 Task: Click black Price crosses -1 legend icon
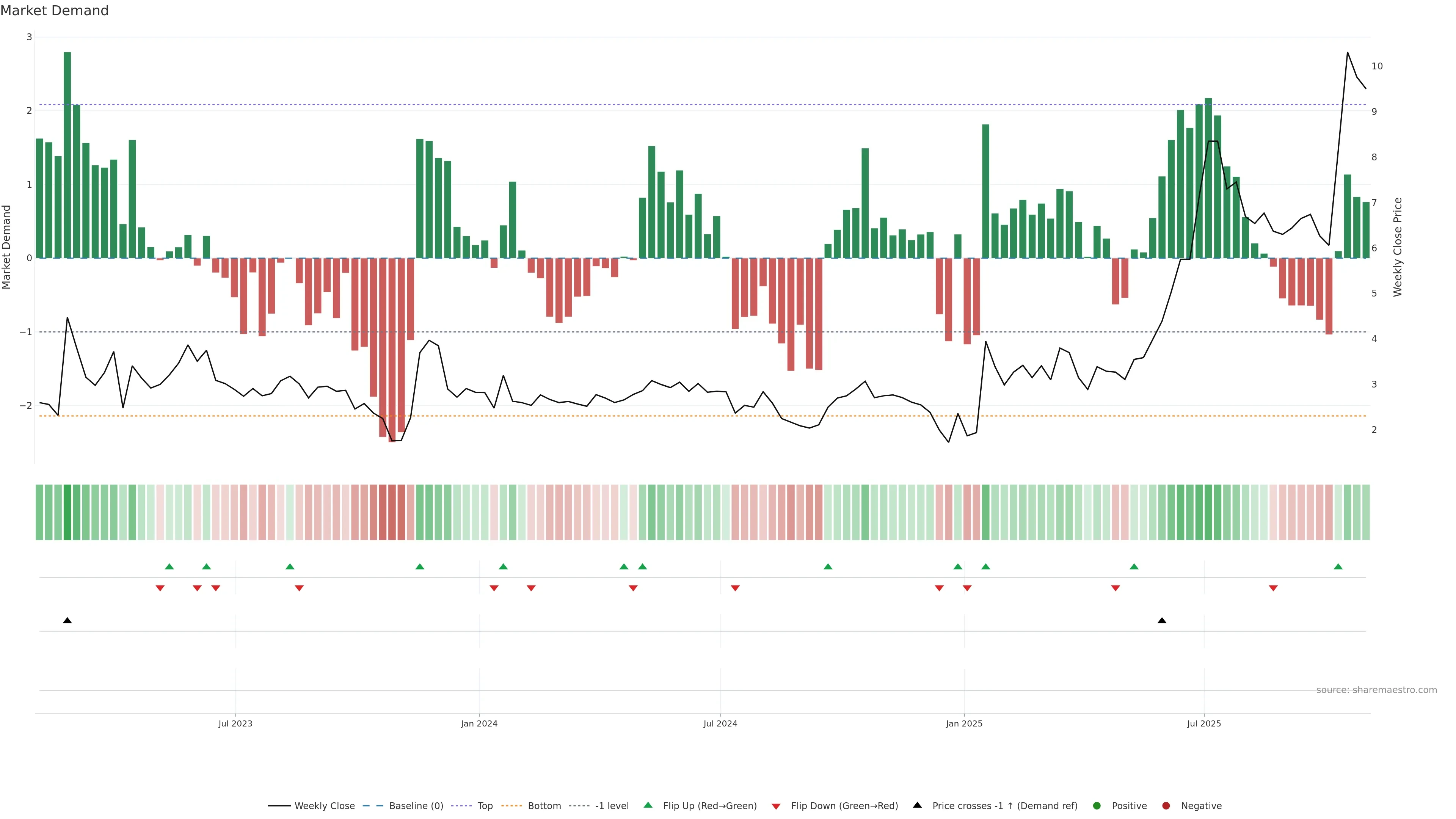click(917, 805)
